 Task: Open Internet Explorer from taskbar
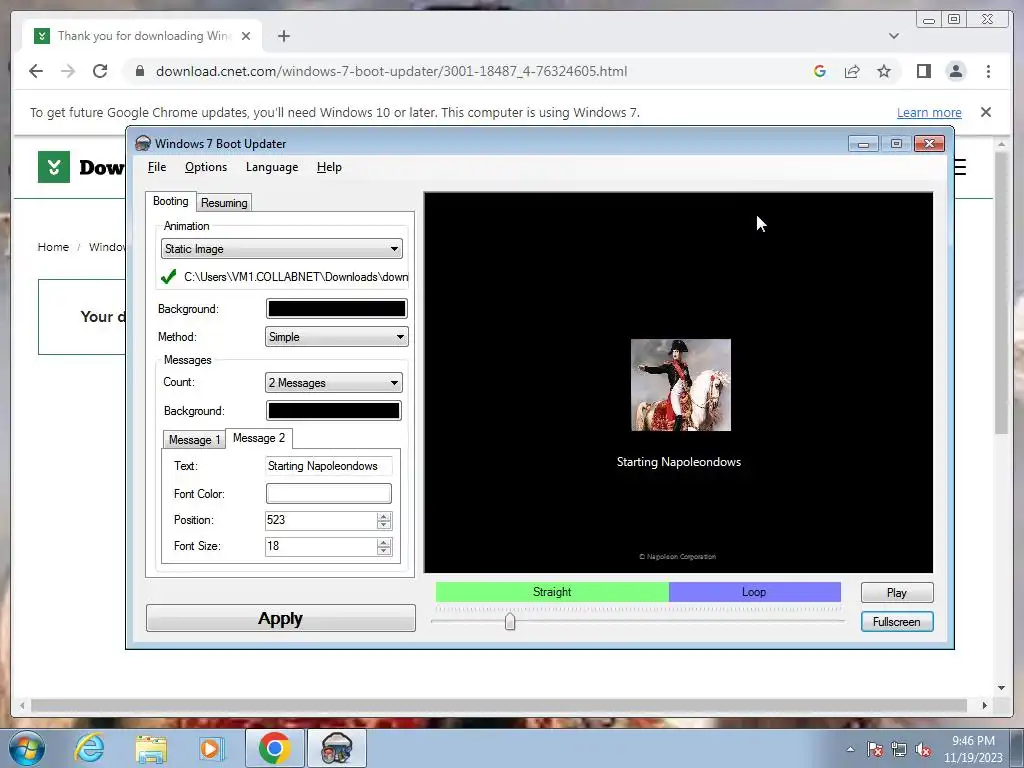[x=89, y=748]
